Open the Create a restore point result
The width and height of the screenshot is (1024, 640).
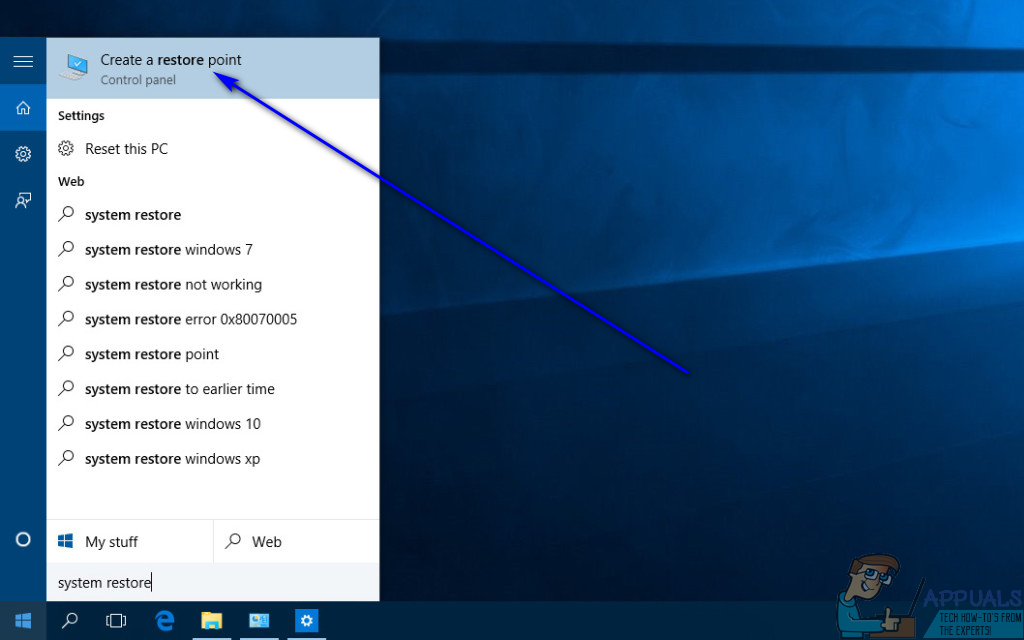click(x=213, y=69)
